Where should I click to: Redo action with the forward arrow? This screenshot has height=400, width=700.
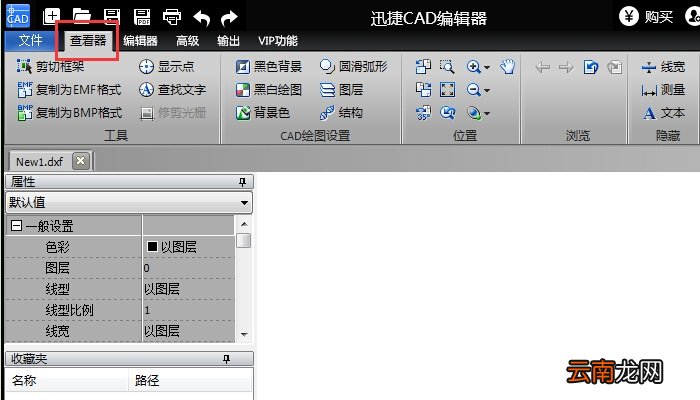click(x=229, y=18)
